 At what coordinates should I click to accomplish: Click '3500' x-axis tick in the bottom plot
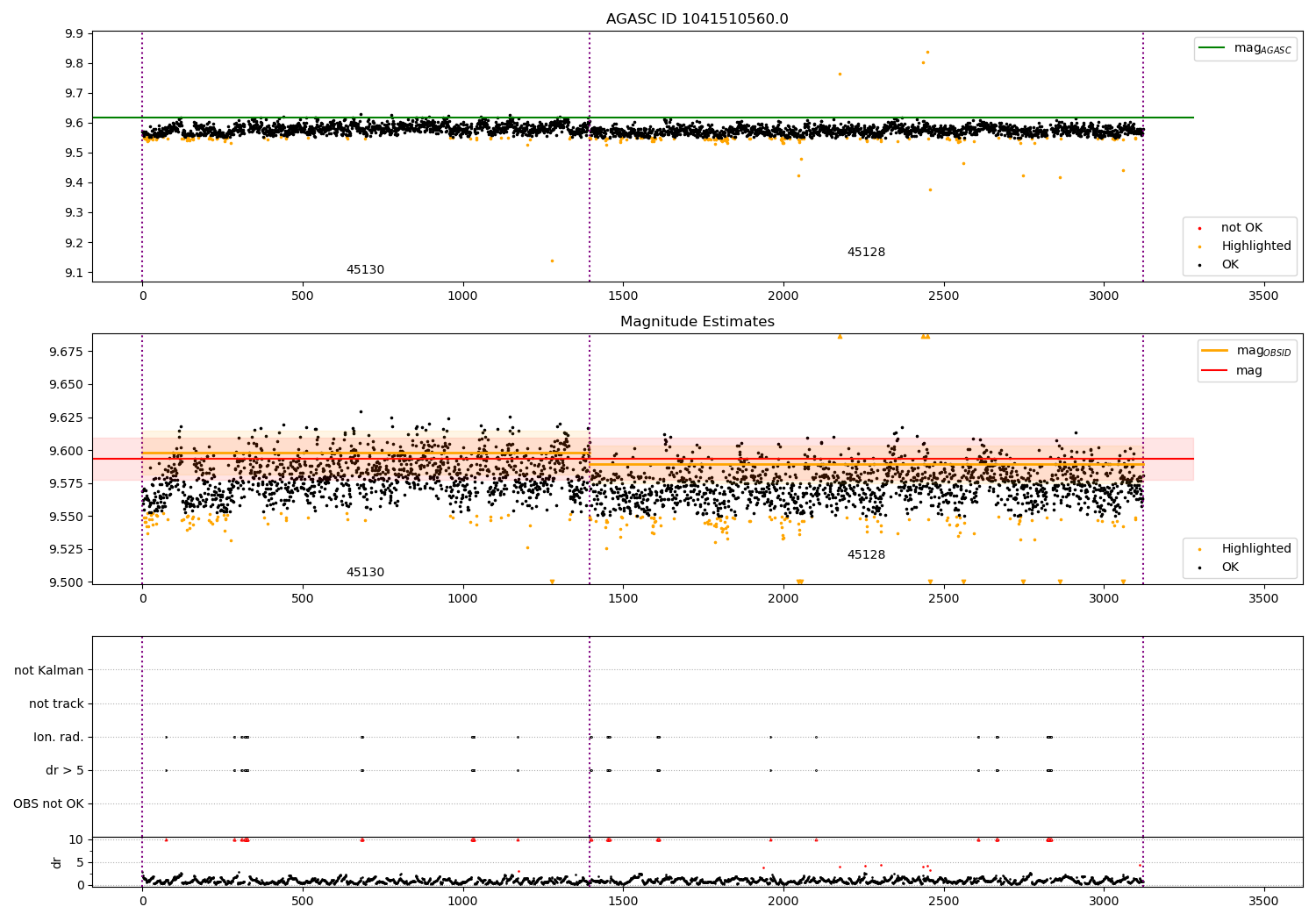[1264, 901]
